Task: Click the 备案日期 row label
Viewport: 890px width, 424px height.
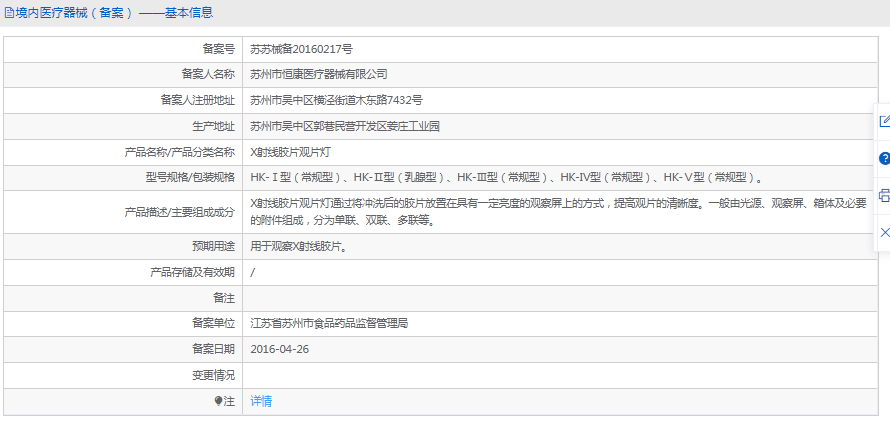Action: pyautogui.click(x=213, y=349)
